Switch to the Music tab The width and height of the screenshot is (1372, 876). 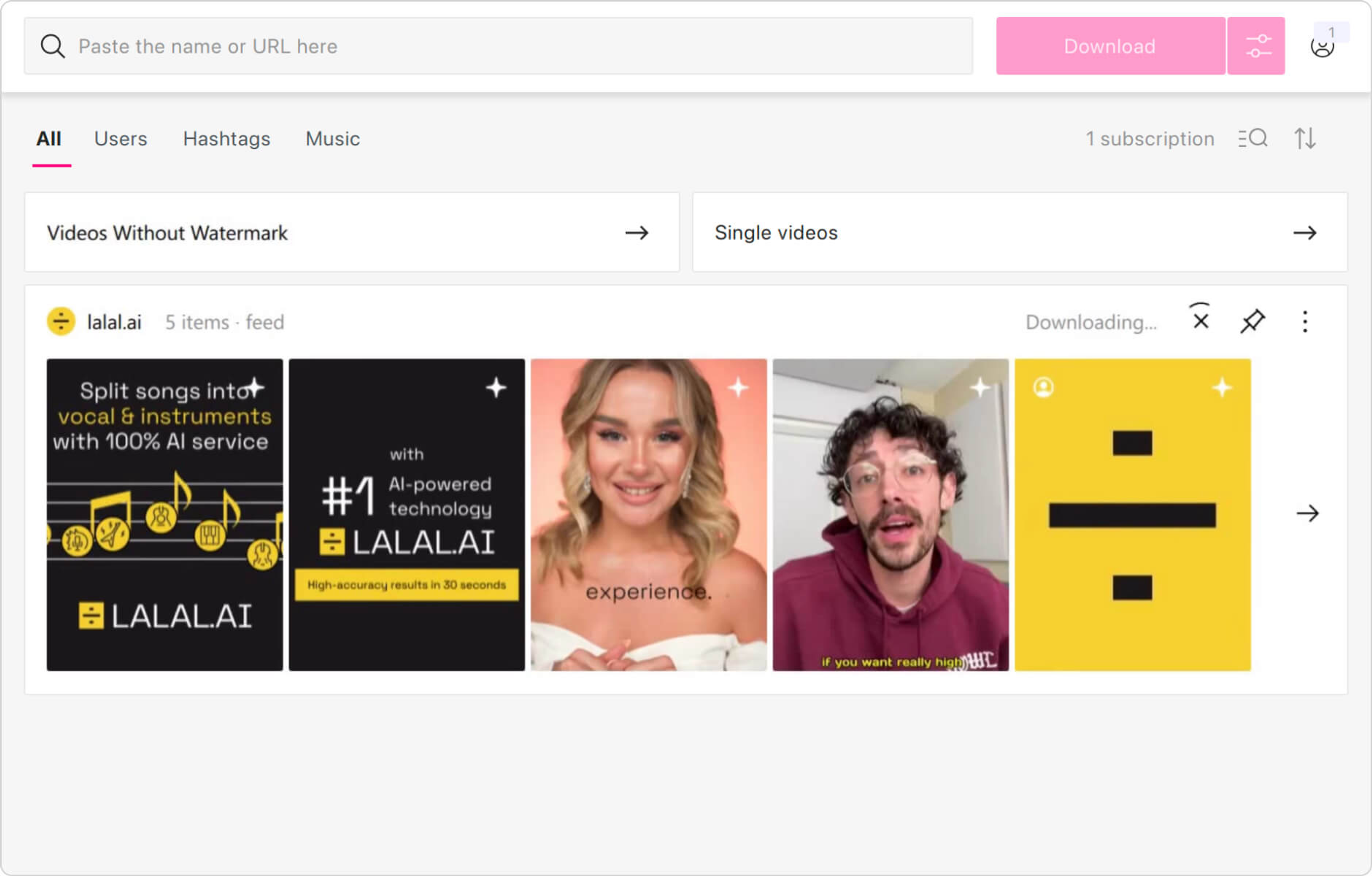(333, 139)
